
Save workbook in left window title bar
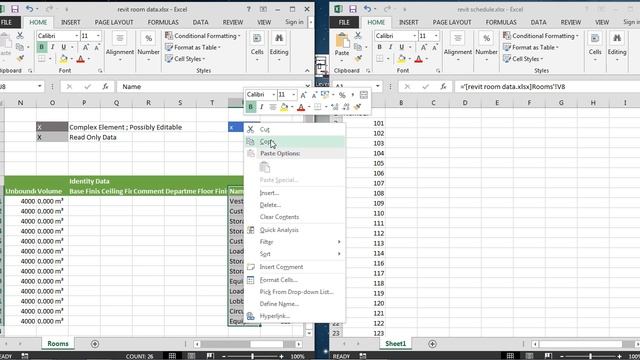tap(15, 9)
